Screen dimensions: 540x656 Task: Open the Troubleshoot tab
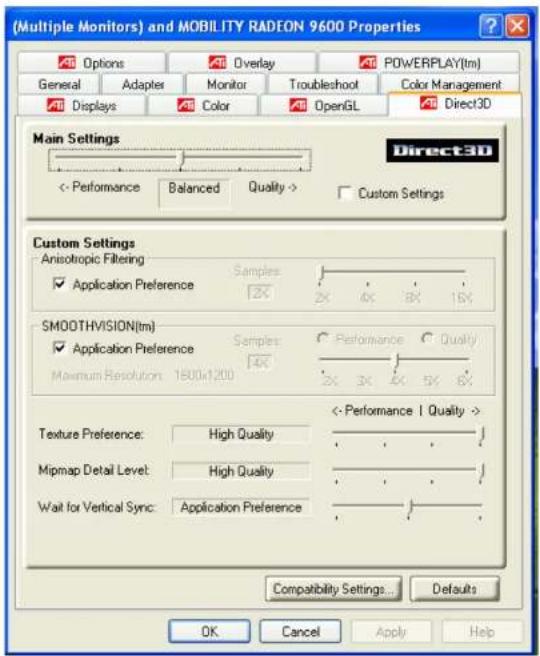(x=323, y=84)
